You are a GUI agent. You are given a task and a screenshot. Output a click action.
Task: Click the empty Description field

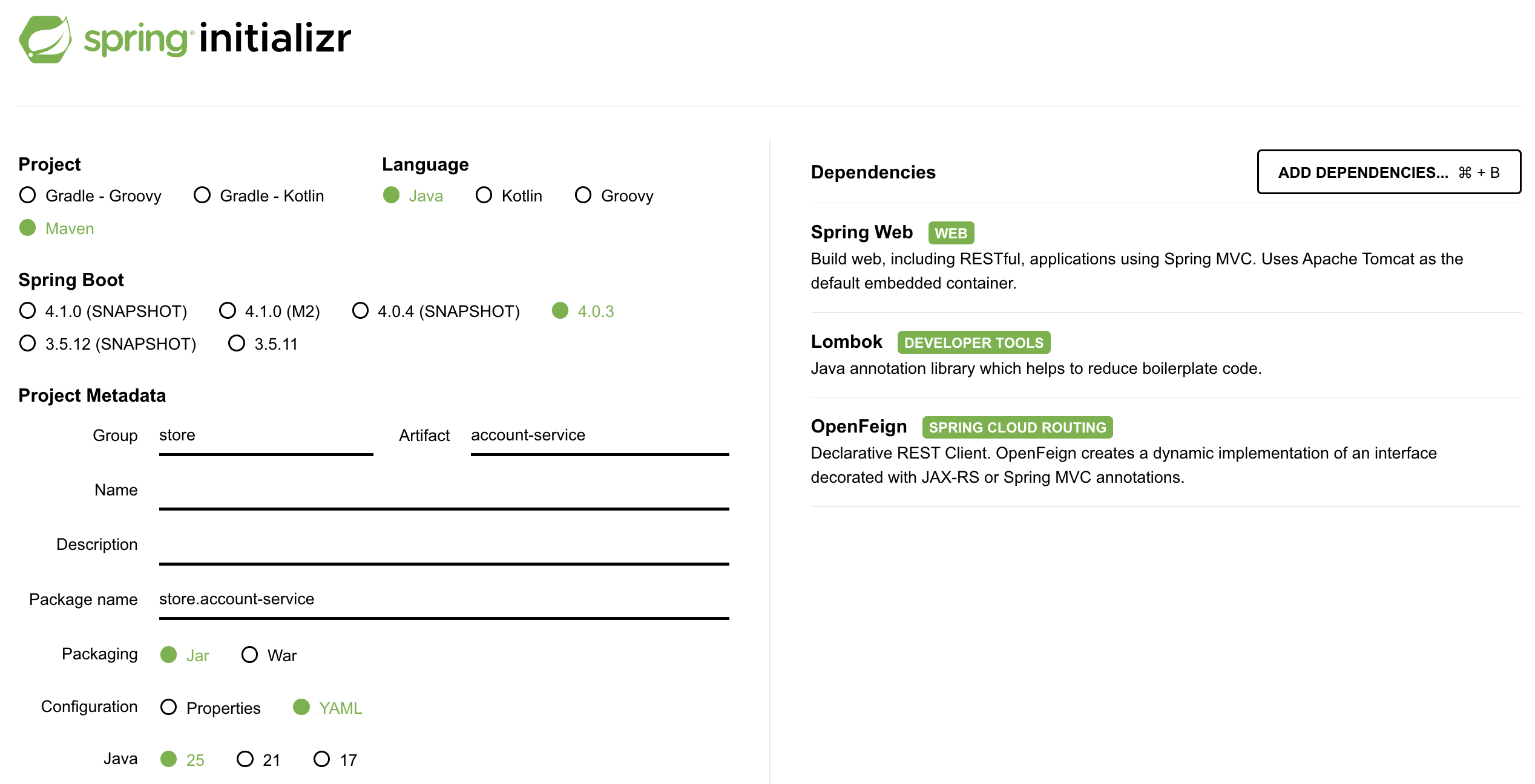tap(443, 545)
